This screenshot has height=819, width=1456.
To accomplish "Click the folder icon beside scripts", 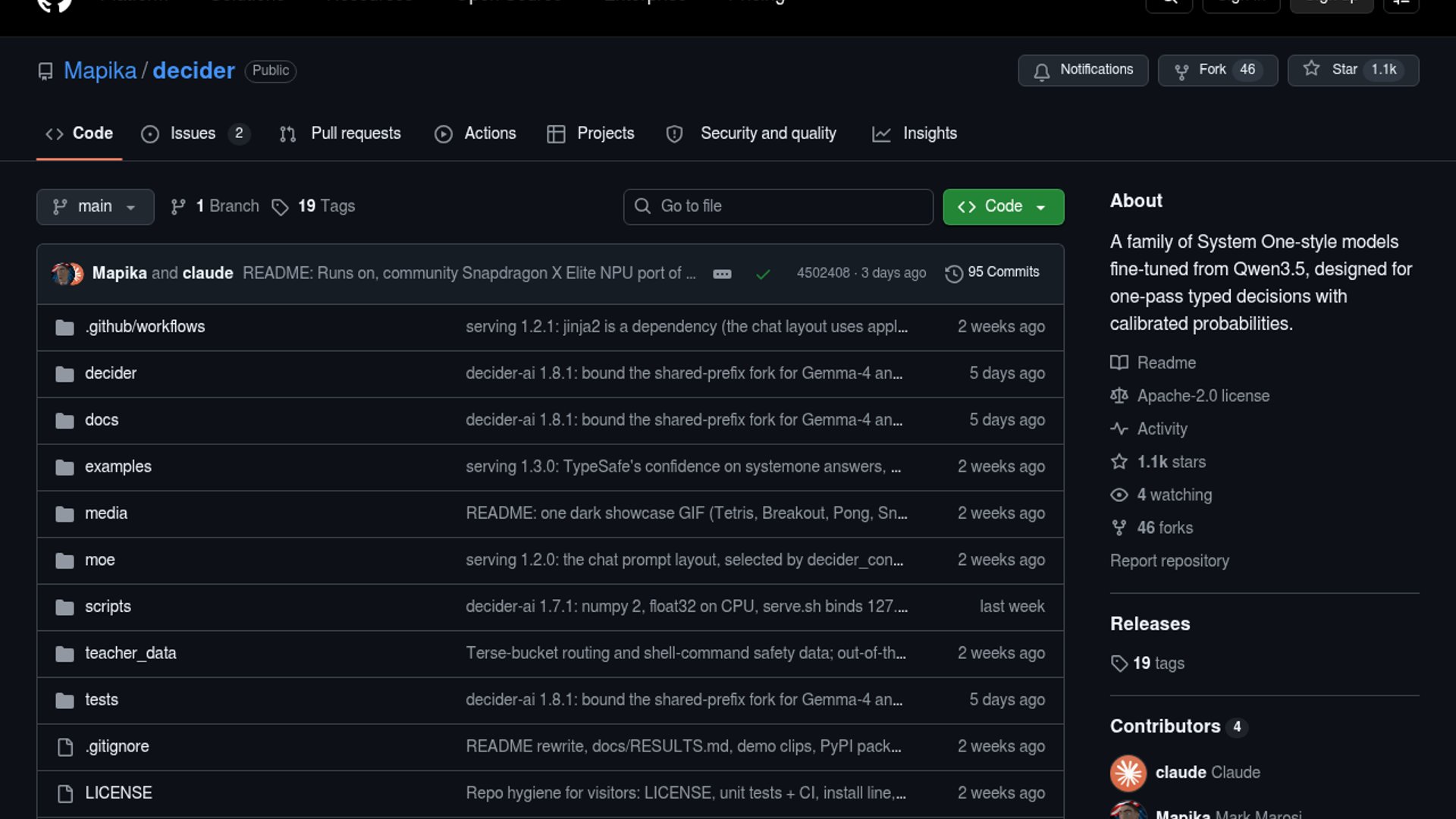I will click(64, 607).
